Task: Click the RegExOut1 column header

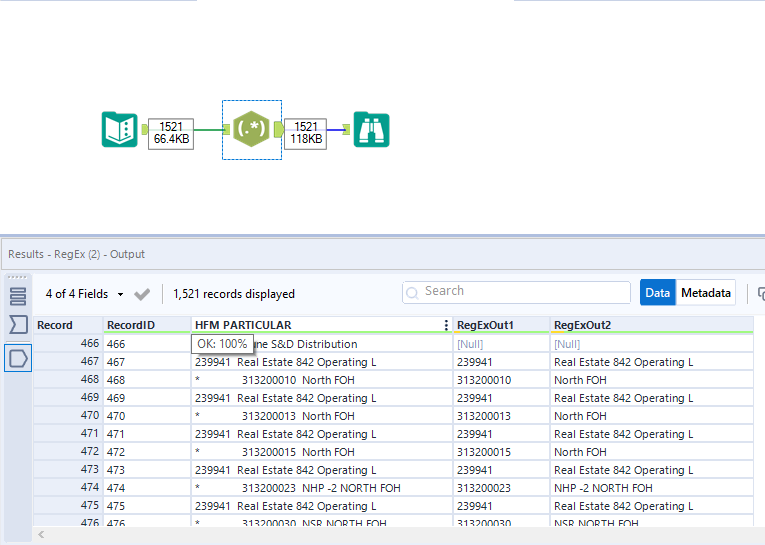Action: click(x=501, y=325)
